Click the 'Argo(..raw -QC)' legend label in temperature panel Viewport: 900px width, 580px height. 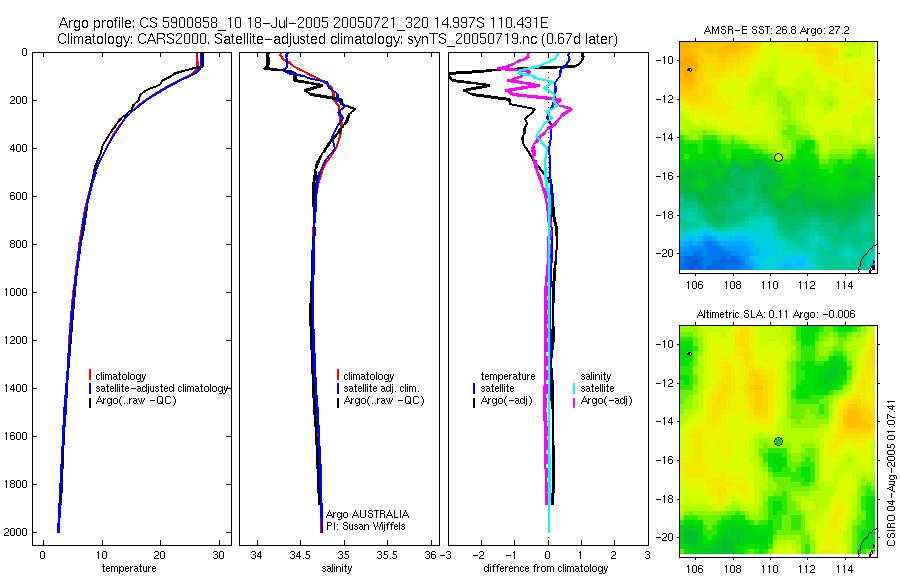point(135,400)
